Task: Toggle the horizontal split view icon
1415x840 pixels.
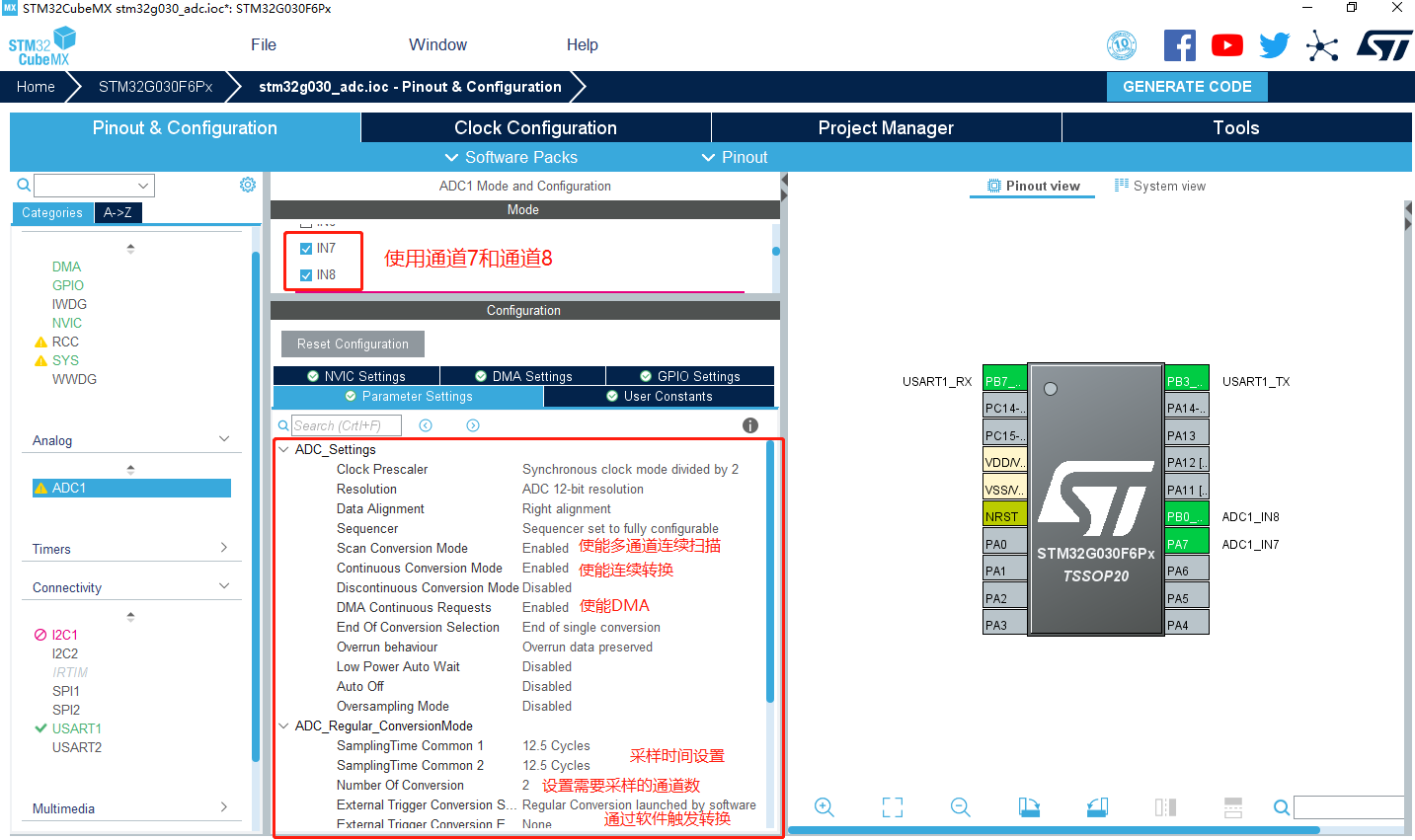Action: (x=1233, y=807)
